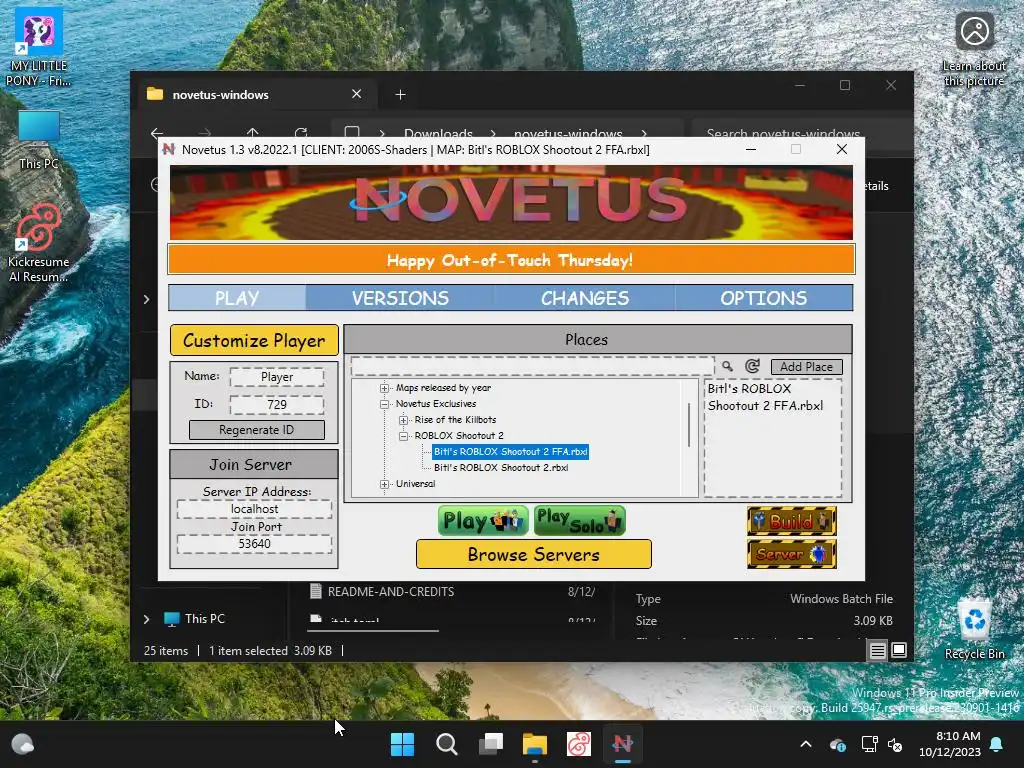Click the Join Port field
Screen dimensions: 1024x768
tap(255, 544)
